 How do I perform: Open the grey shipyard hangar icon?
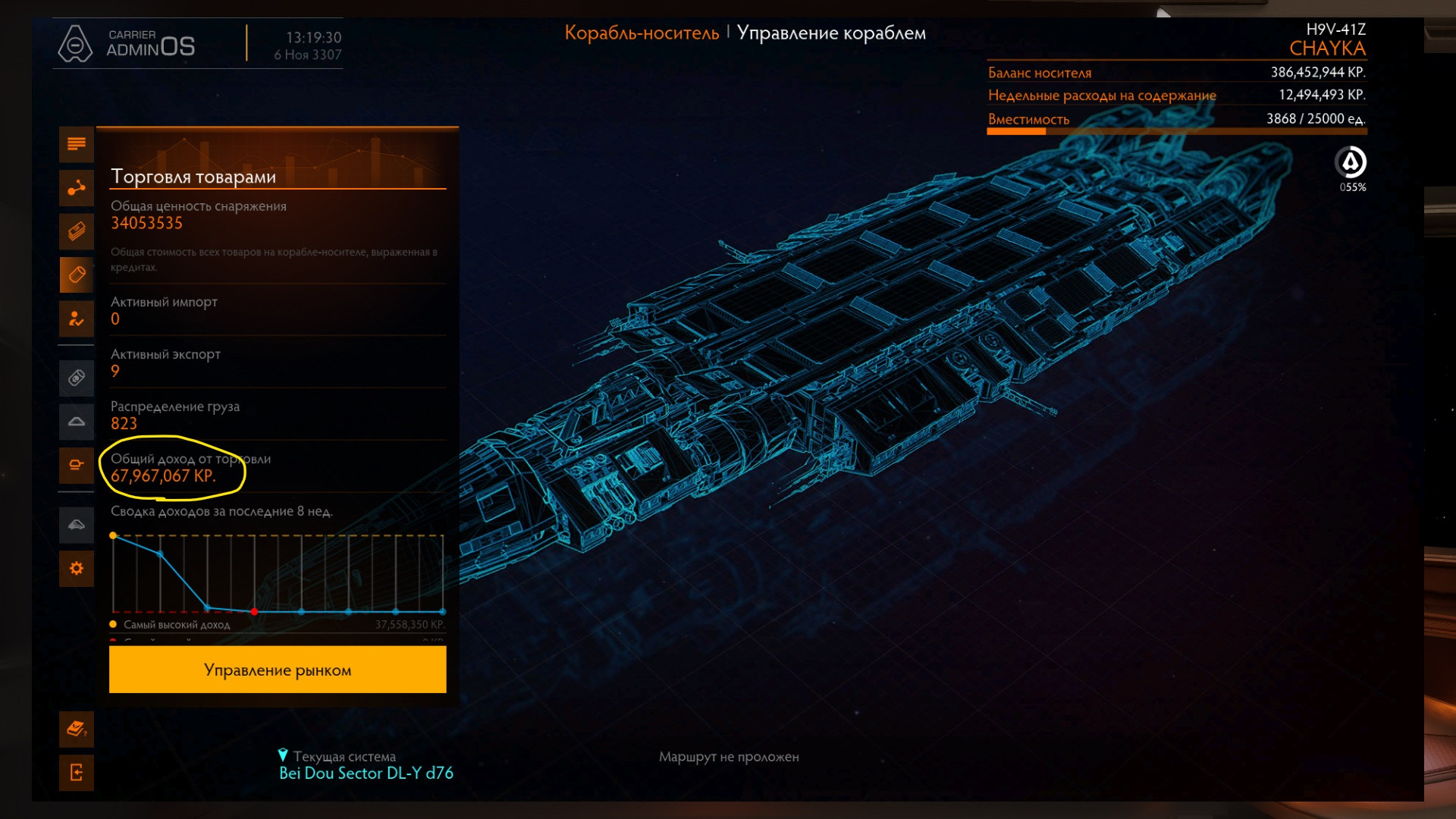[77, 422]
